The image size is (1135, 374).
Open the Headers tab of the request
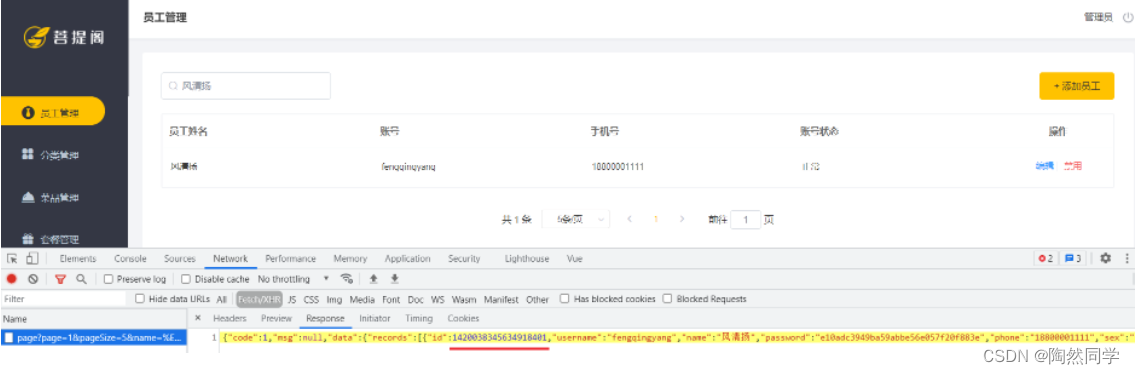tap(229, 318)
